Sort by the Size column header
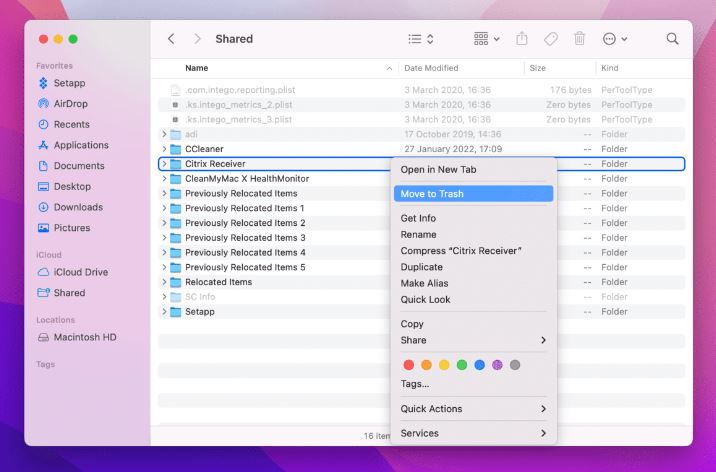Screen dimensions: 716x472 (537, 68)
